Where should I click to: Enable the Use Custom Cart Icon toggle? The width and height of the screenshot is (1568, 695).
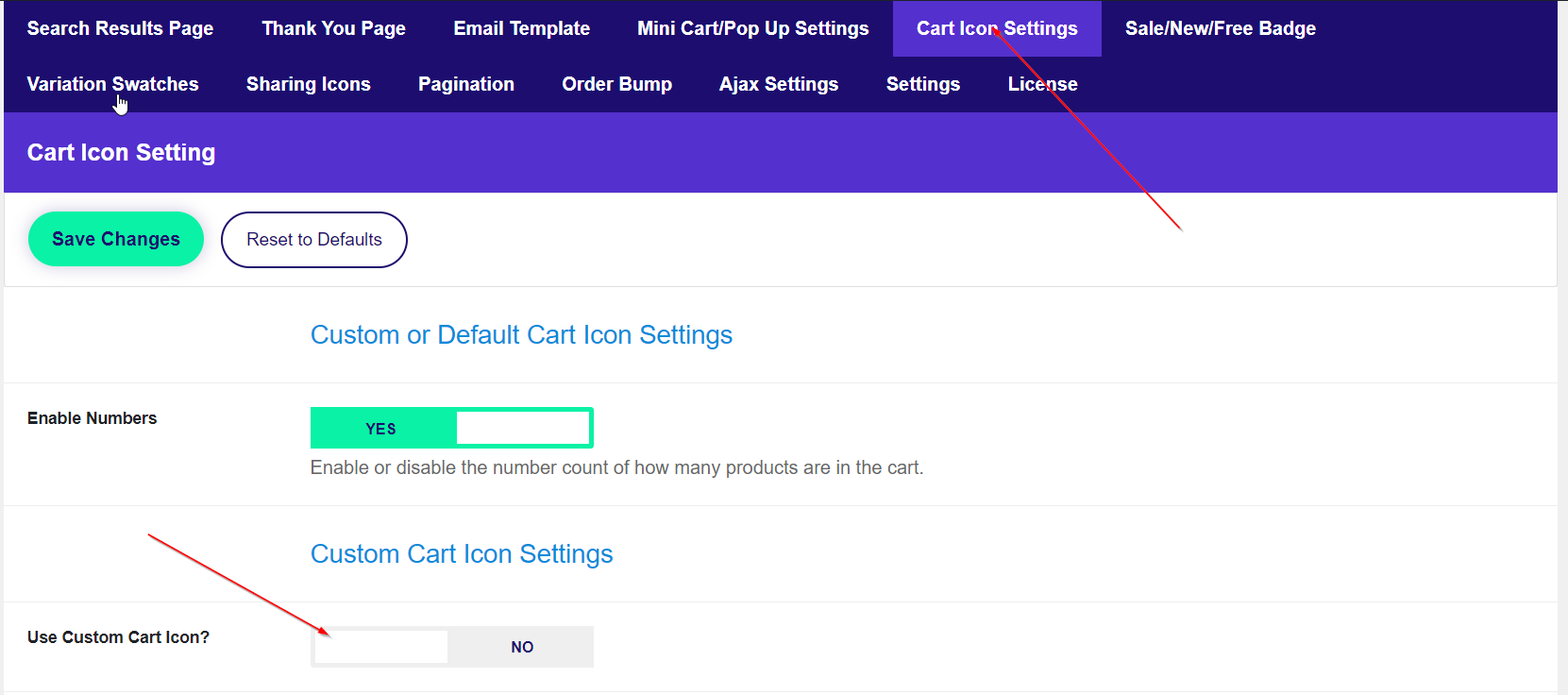[x=451, y=647]
